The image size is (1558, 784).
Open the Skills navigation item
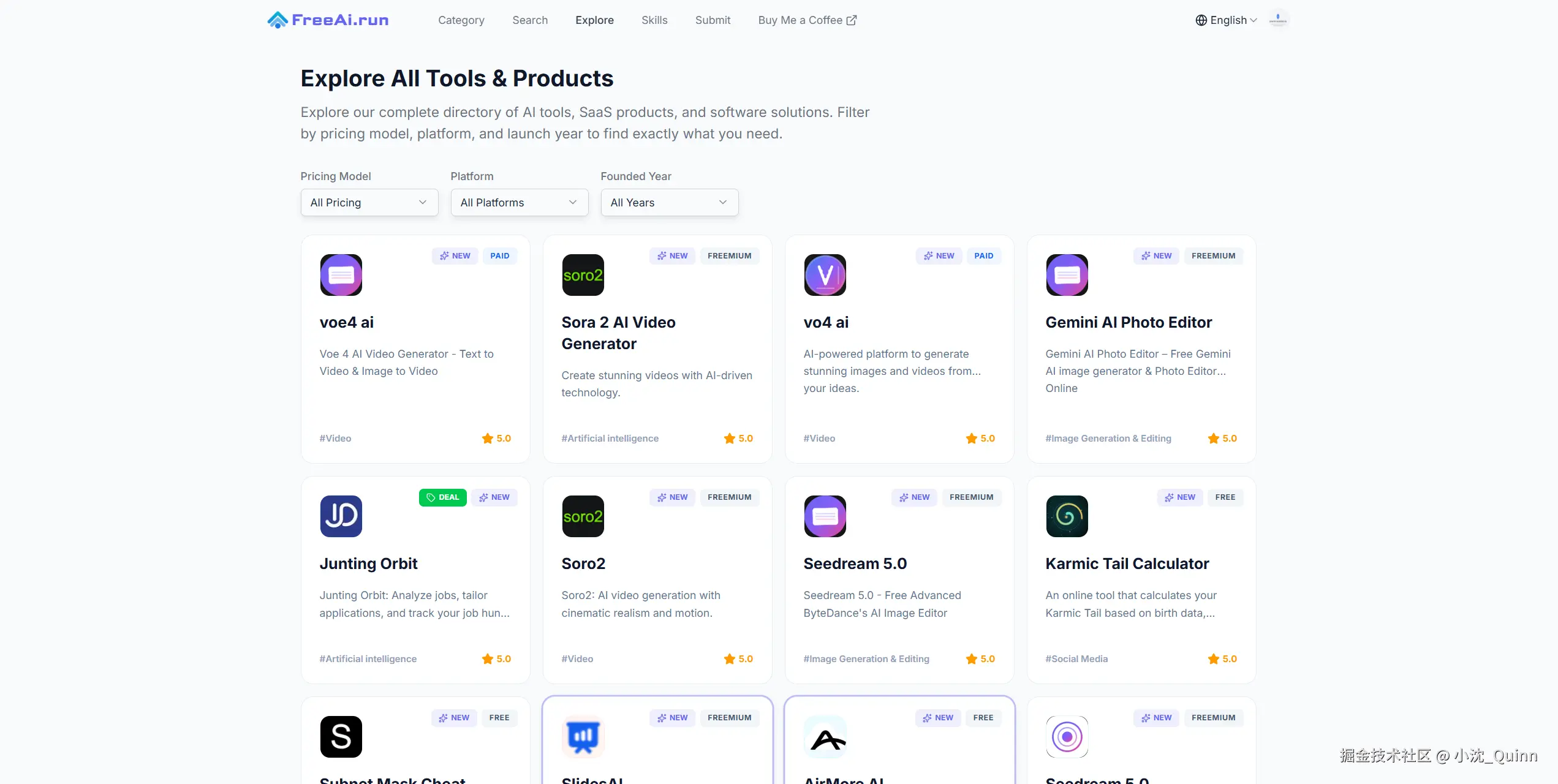[654, 20]
